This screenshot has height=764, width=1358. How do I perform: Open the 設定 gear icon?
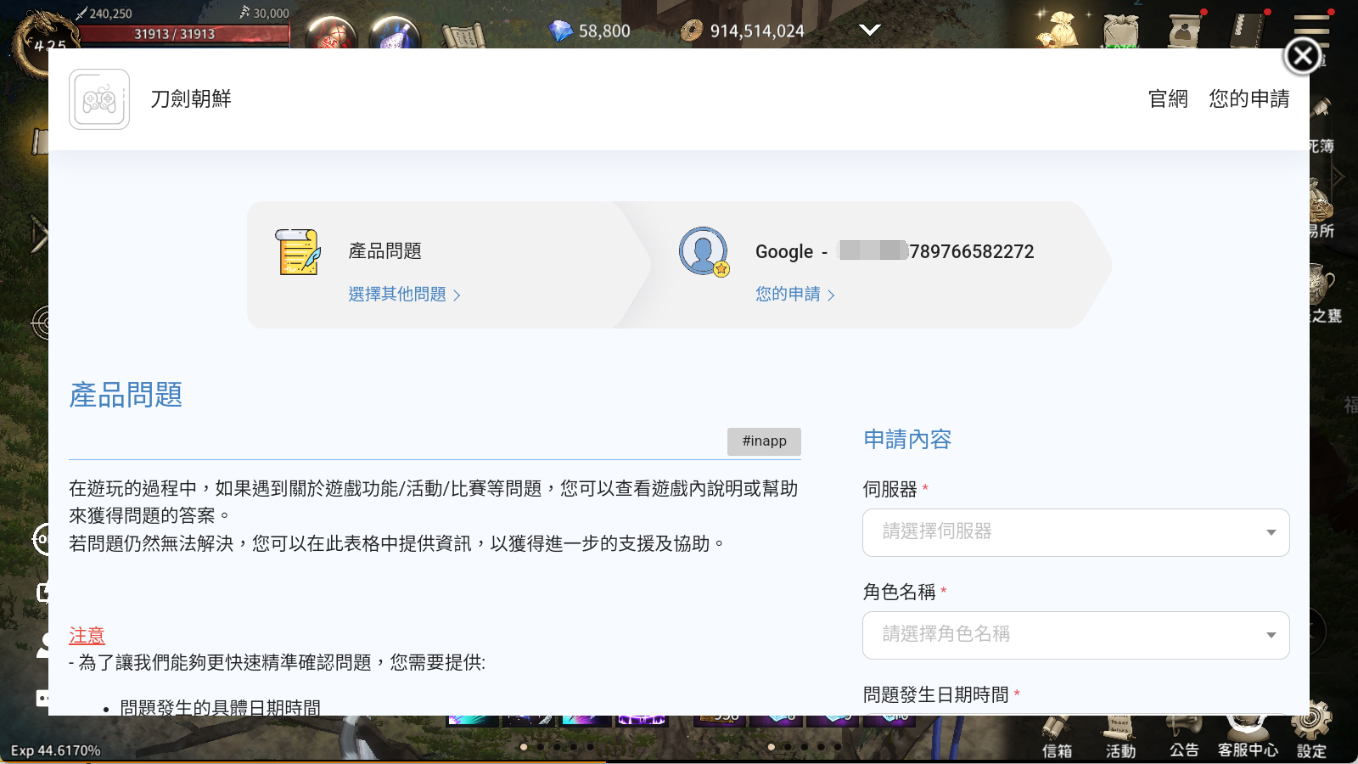(x=1312, y=727)
